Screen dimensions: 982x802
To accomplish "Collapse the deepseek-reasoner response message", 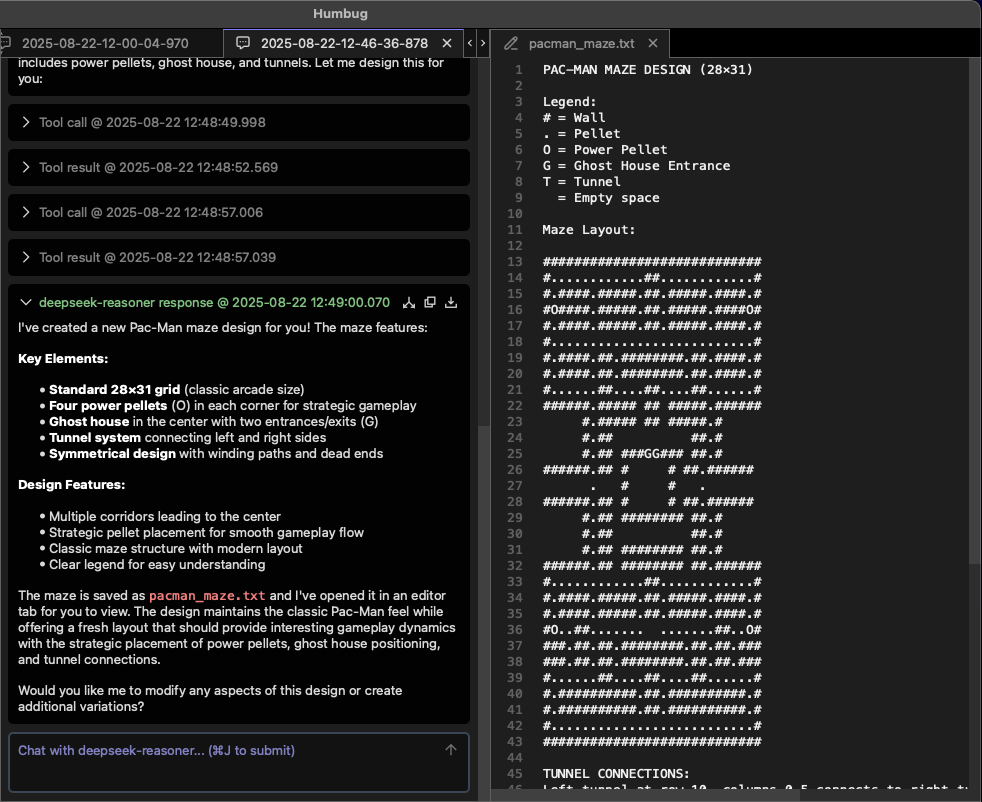I will [x=26, y=302].
